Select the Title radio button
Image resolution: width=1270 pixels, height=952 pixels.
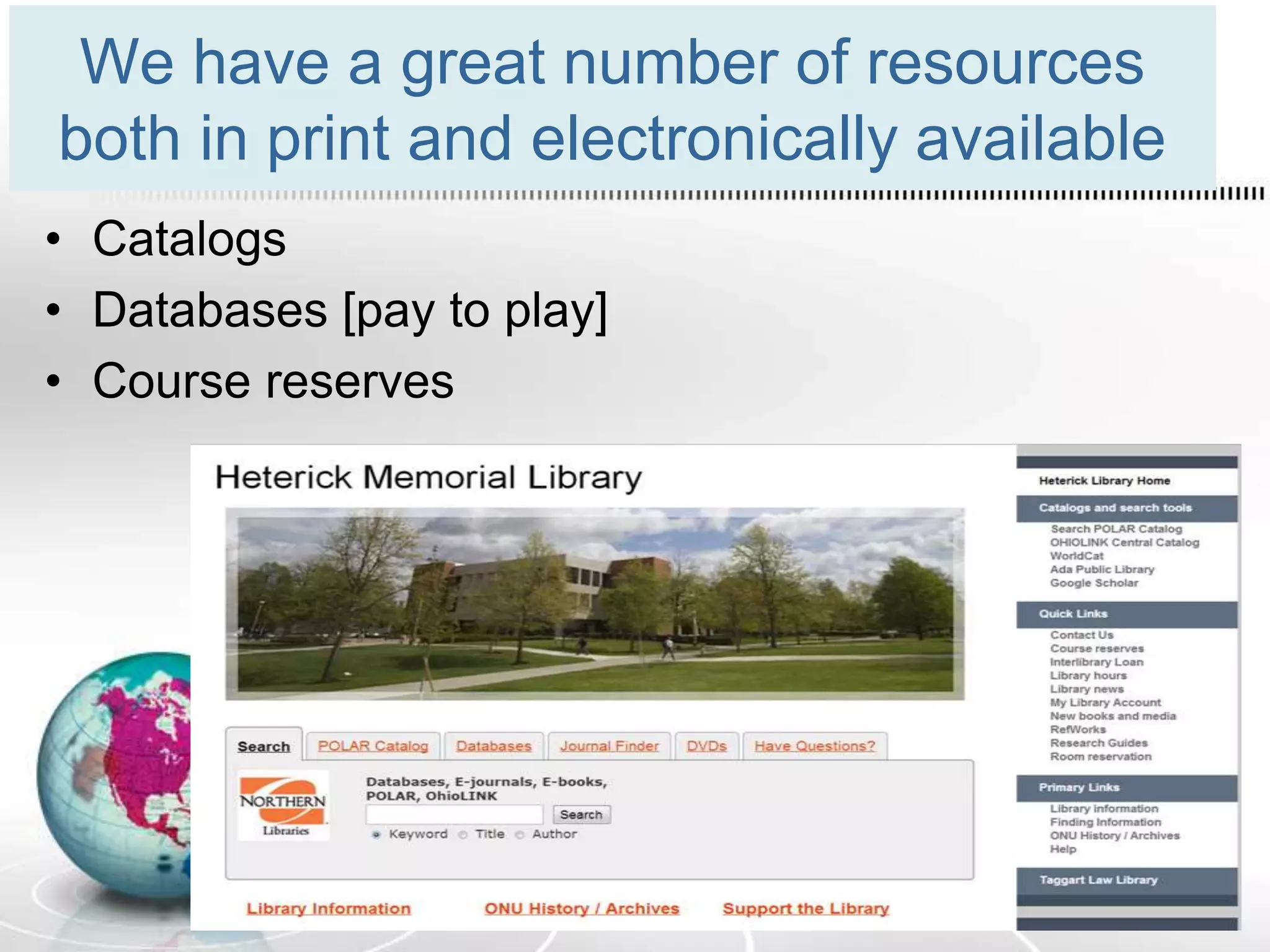pyautogui.click(x=463, y=835)
